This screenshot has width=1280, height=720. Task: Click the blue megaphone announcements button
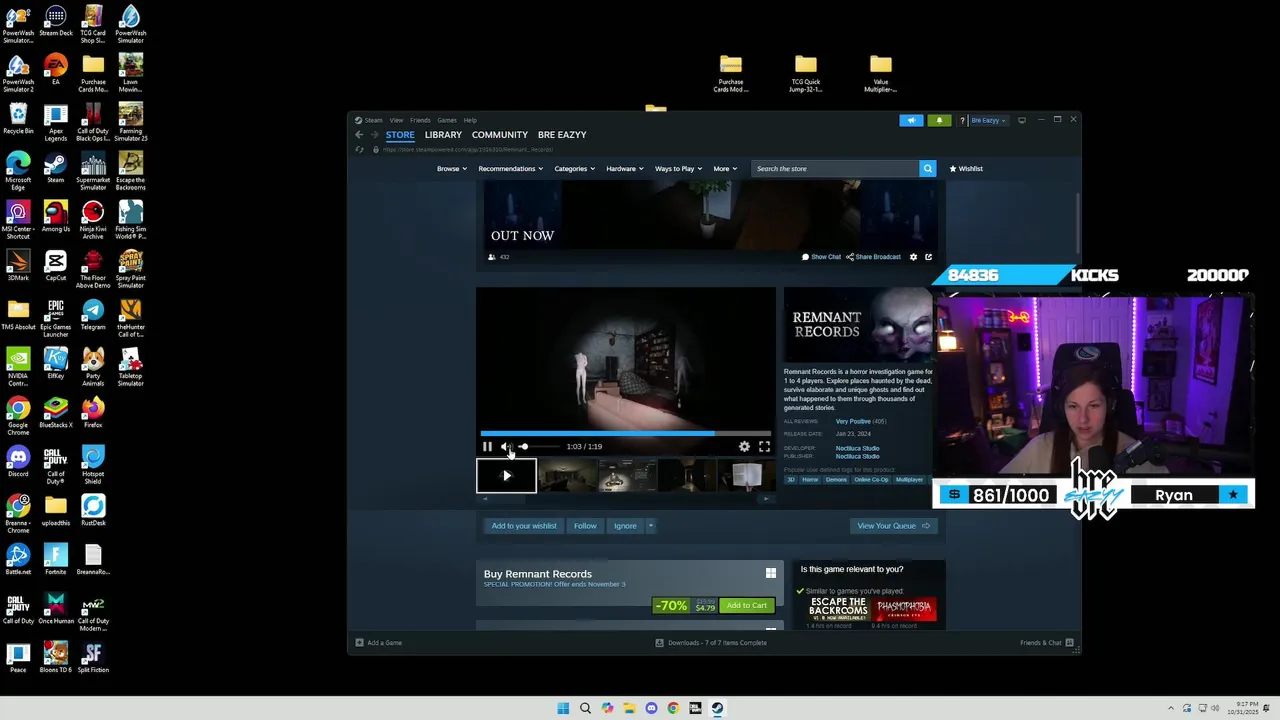pos(911,120)
